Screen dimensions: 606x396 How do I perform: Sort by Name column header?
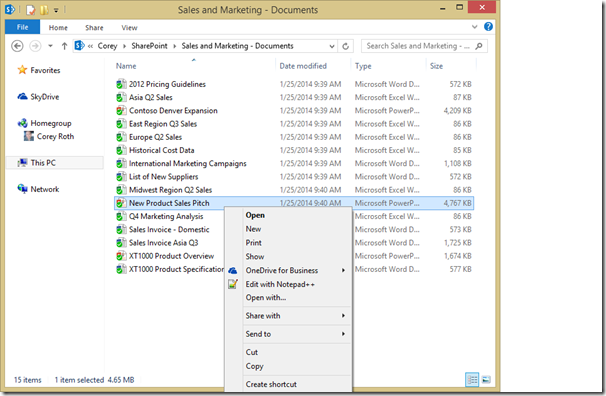pos(126,66)
